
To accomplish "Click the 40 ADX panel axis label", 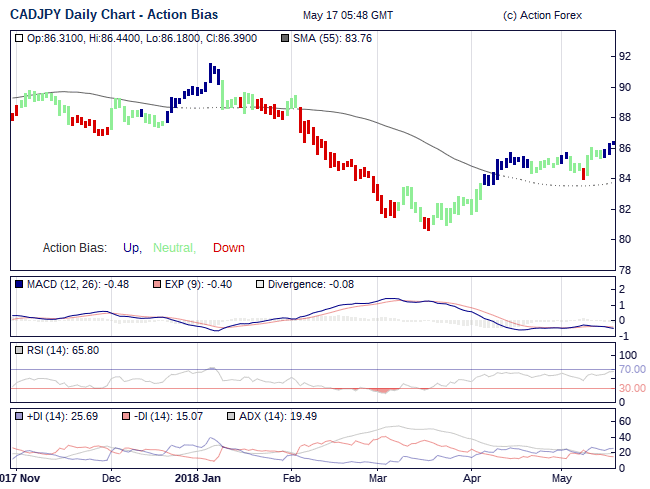I will point(625,437).
